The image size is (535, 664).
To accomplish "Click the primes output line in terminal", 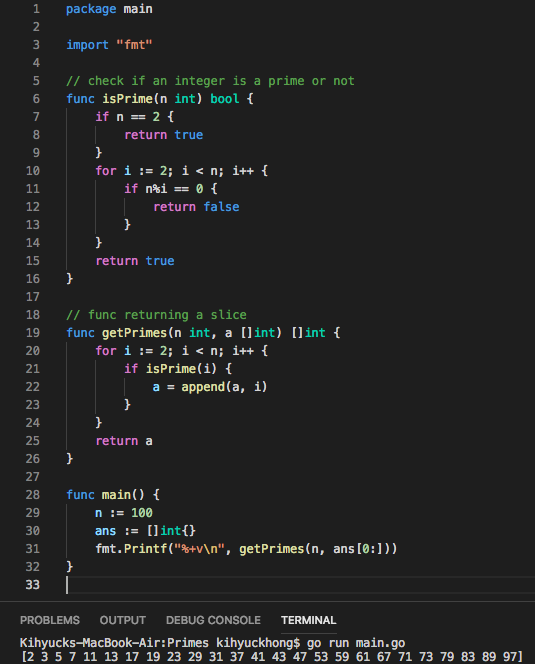I will (272, 657).
